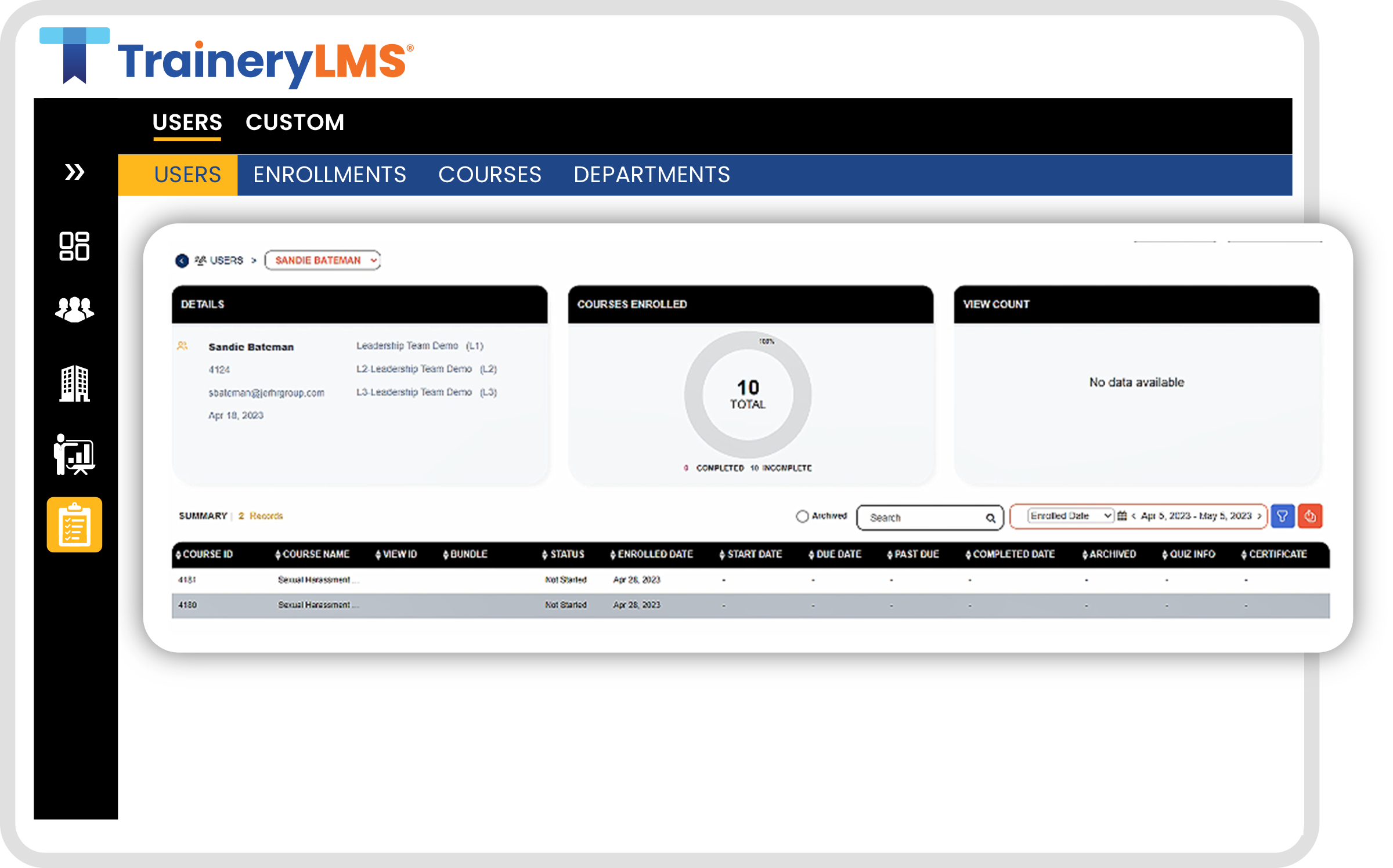
Task: Click the courses enrolled donut chart
Action: 748,395
